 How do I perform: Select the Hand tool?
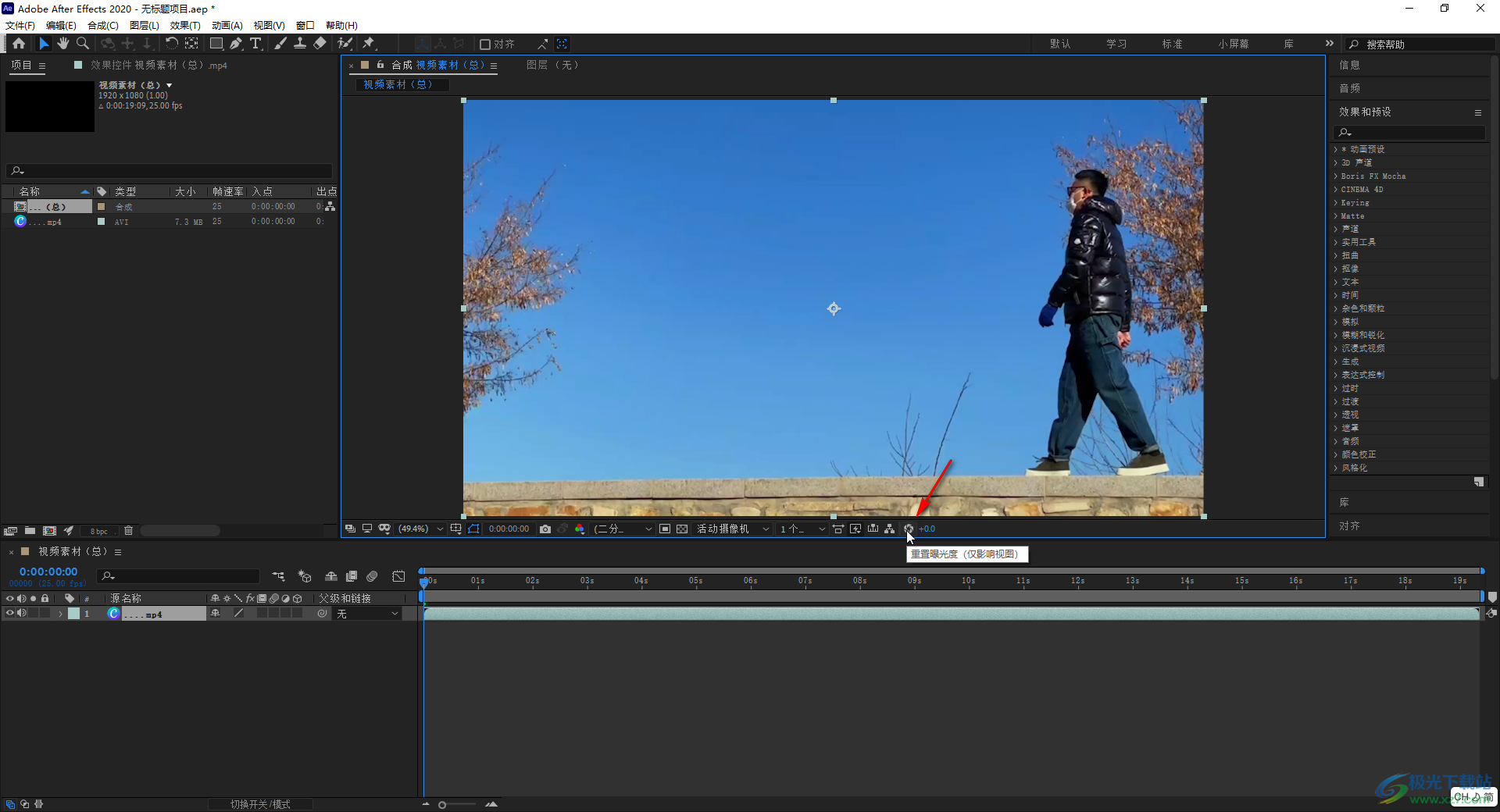(63, 44)
